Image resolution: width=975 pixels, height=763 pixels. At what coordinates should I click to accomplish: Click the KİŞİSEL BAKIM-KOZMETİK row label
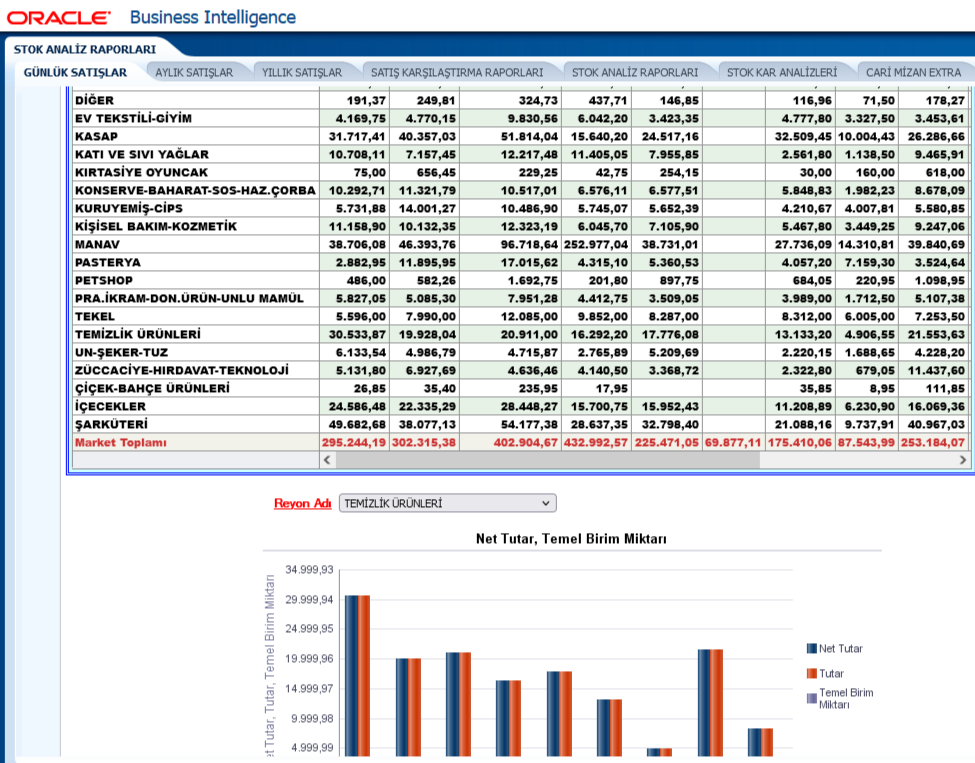point(155,226)
